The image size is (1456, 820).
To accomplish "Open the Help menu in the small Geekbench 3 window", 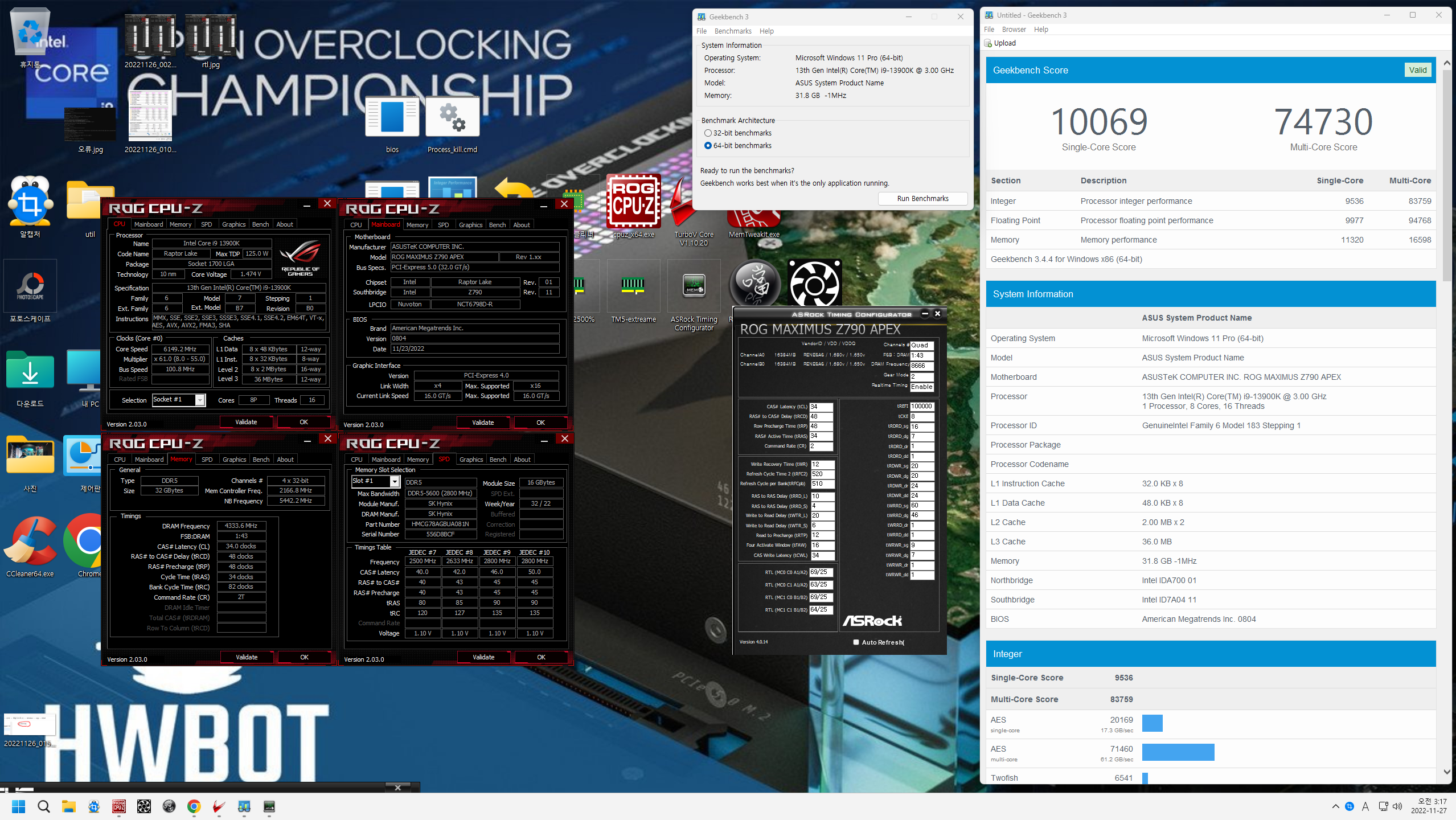I will 766,31.
